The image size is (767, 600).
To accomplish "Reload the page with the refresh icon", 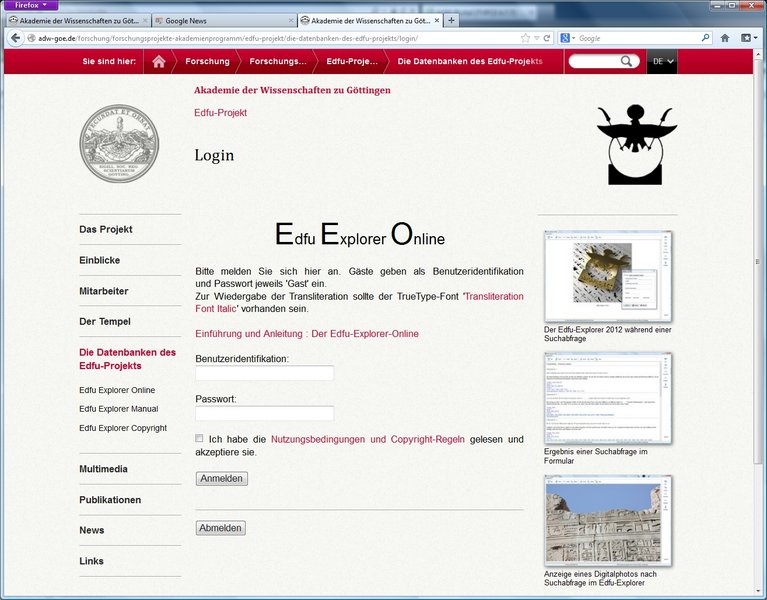I will click(547, 38).
